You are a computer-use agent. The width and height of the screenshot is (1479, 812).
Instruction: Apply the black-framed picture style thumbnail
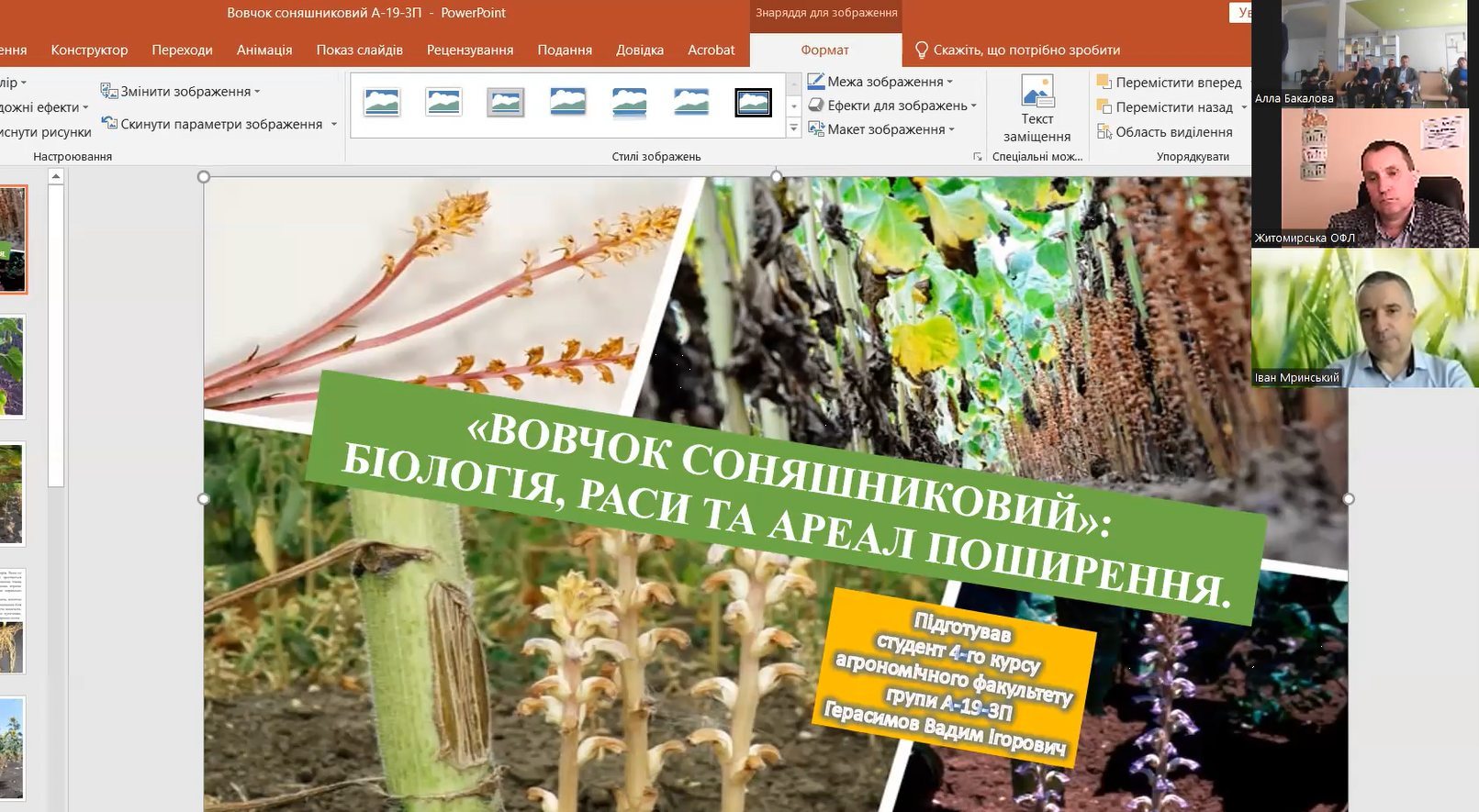coord(753,102)
